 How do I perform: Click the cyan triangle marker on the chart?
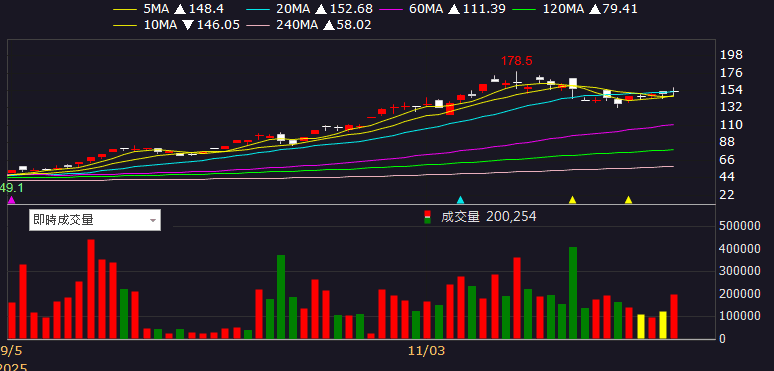461,200
